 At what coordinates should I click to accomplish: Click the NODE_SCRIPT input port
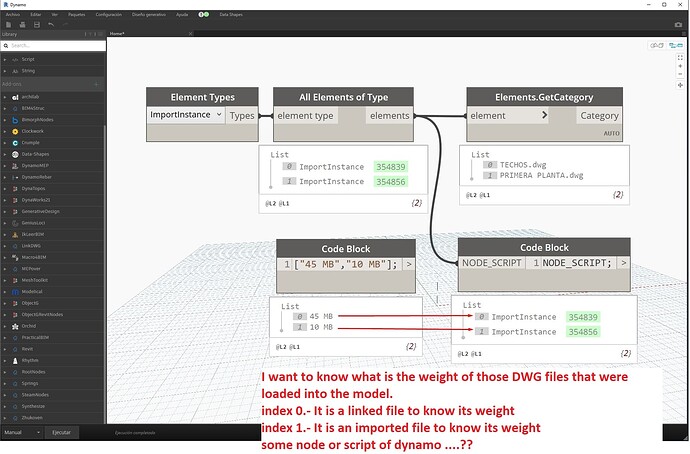[x=492, y=263]
